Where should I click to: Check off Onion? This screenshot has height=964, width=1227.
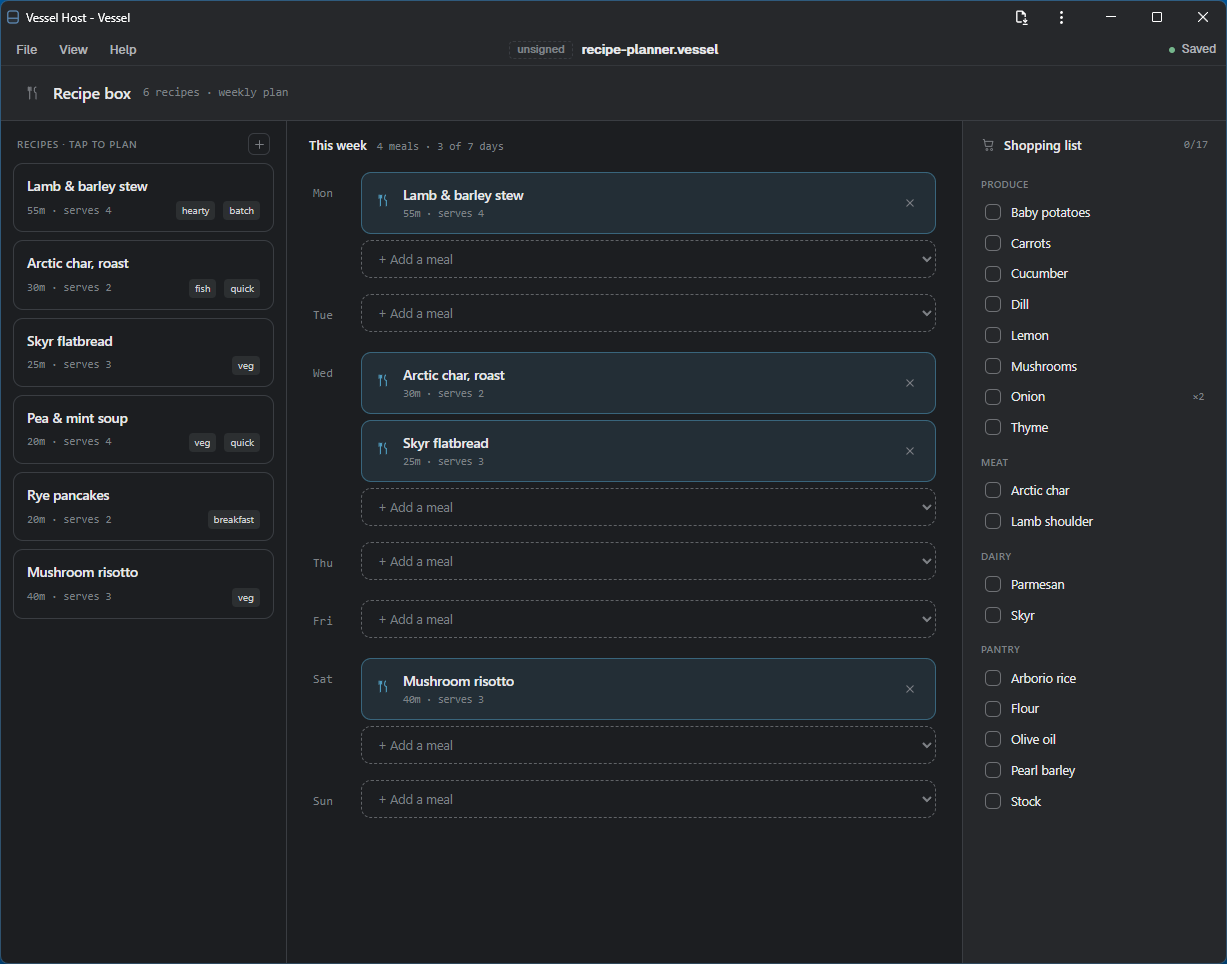click(993, 396)
